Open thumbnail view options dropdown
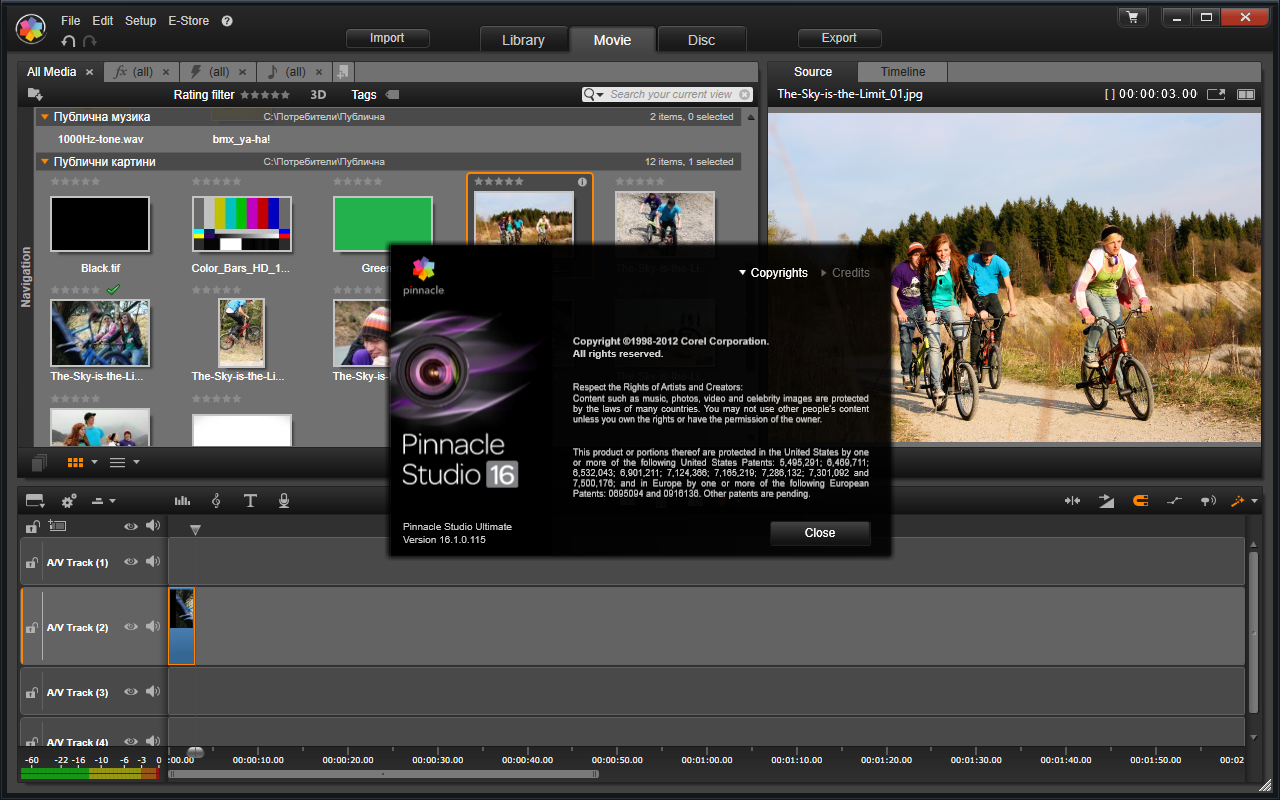The height and width of the screenshot is (800, 1280). [x=94, y=462]
